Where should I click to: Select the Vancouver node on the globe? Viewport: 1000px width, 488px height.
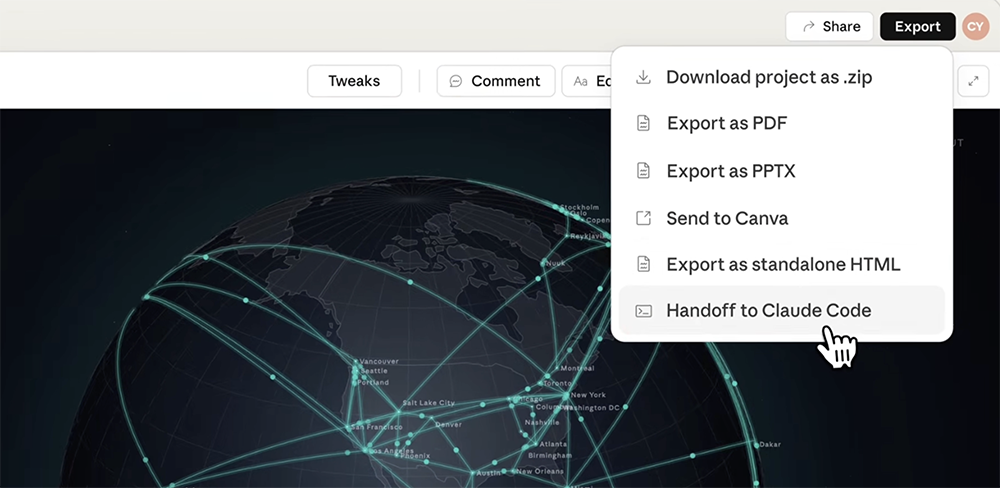[354, 361]
